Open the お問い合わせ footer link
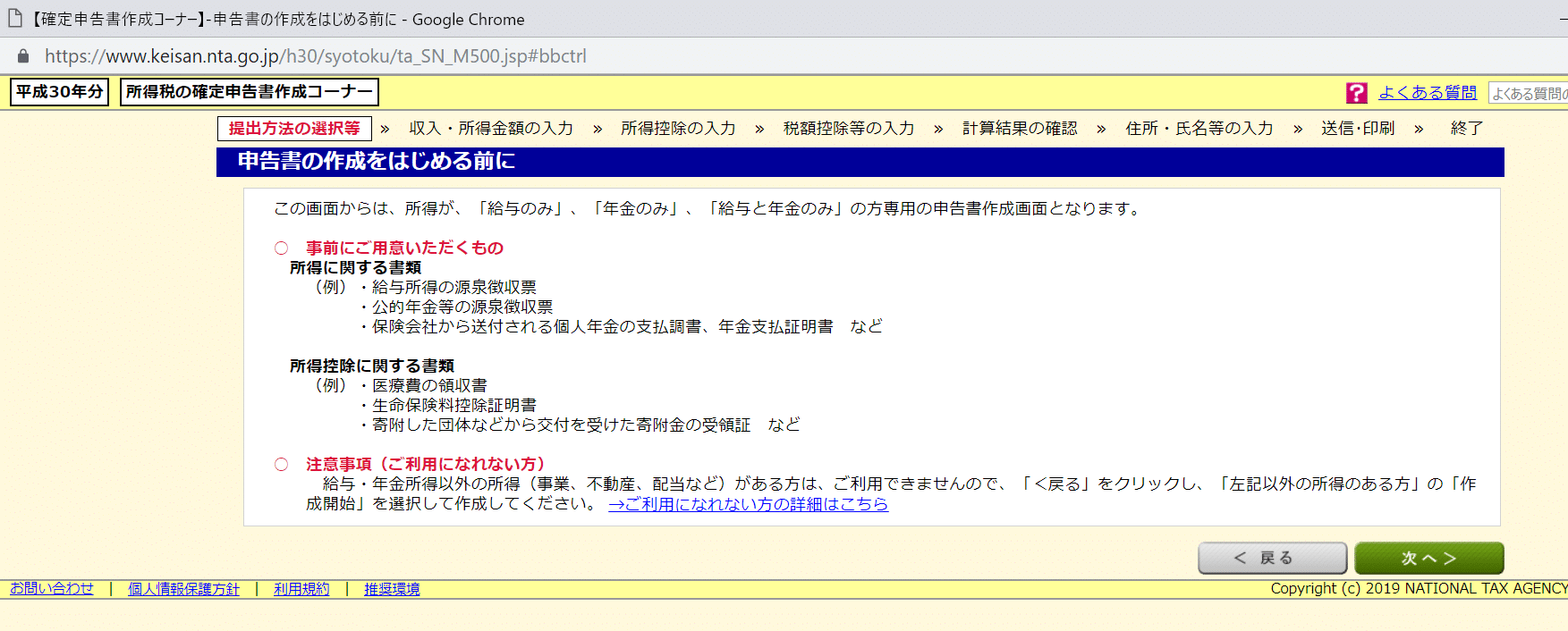 pyautogui.click(x=52, y=589)
